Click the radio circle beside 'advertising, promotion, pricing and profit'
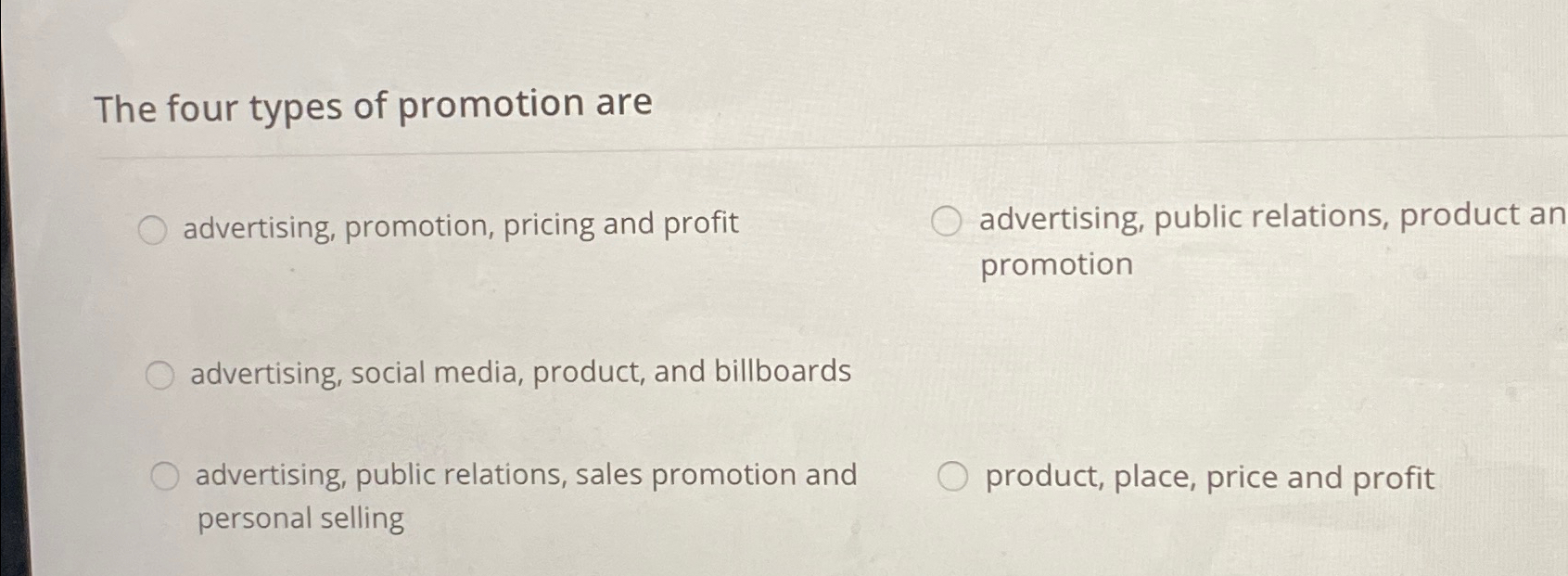 (152, 228)
